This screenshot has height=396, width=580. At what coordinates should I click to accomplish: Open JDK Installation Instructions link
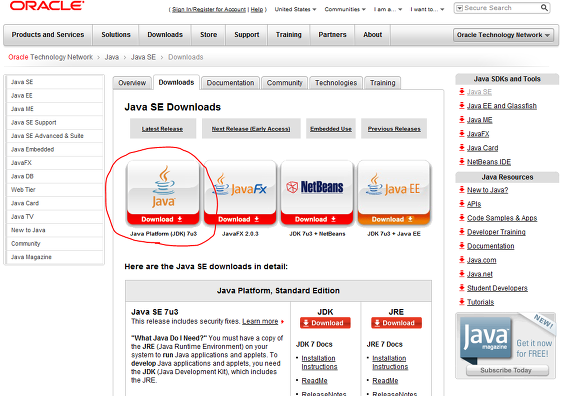click(319, 362)
